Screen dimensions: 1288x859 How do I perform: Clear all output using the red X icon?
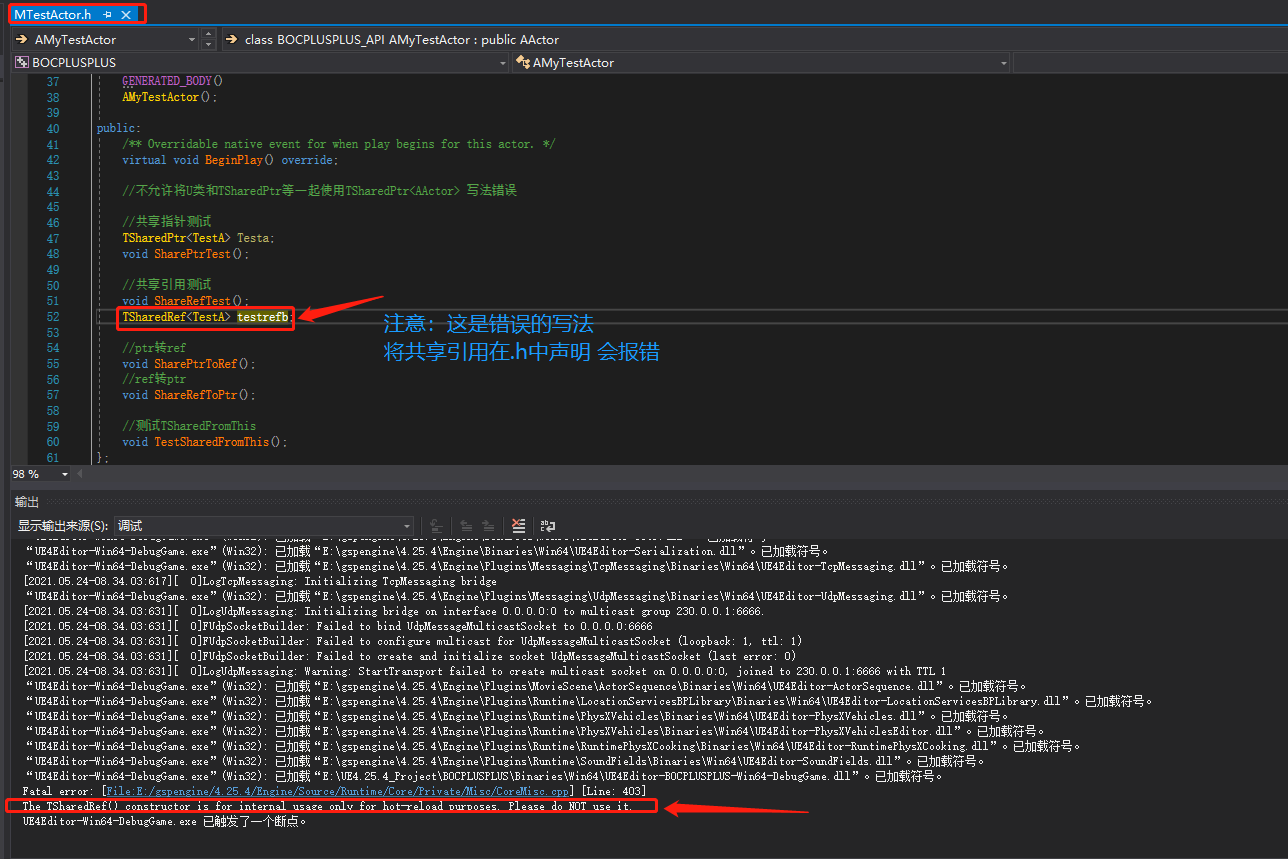[x=518, y=525]
